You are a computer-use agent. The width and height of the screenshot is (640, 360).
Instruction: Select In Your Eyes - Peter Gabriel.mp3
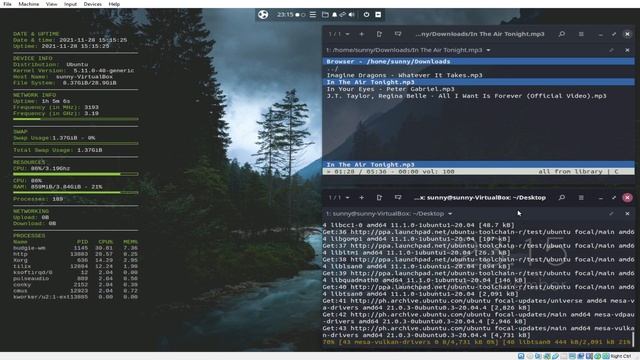[x=390, y=89]
